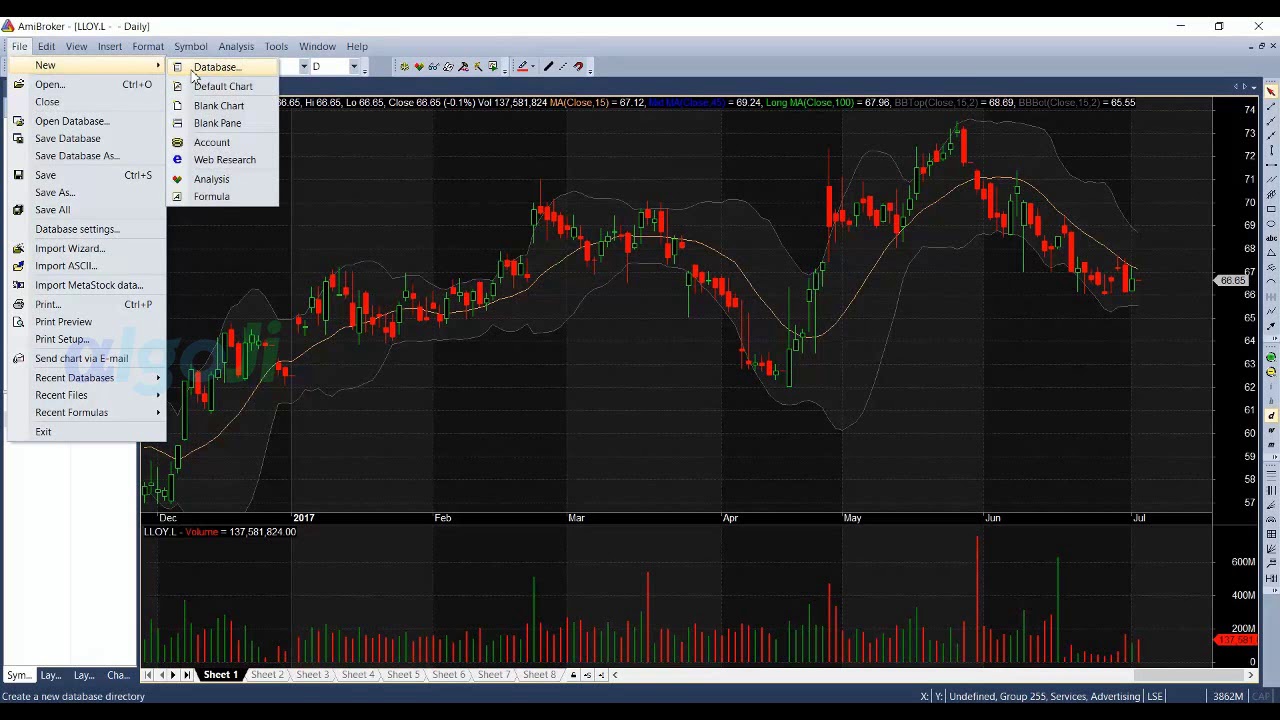The height and width of the screenshot is (720, 1280).
Task: Select the parallel lines drawing tool
Action: coord(1271,180)
